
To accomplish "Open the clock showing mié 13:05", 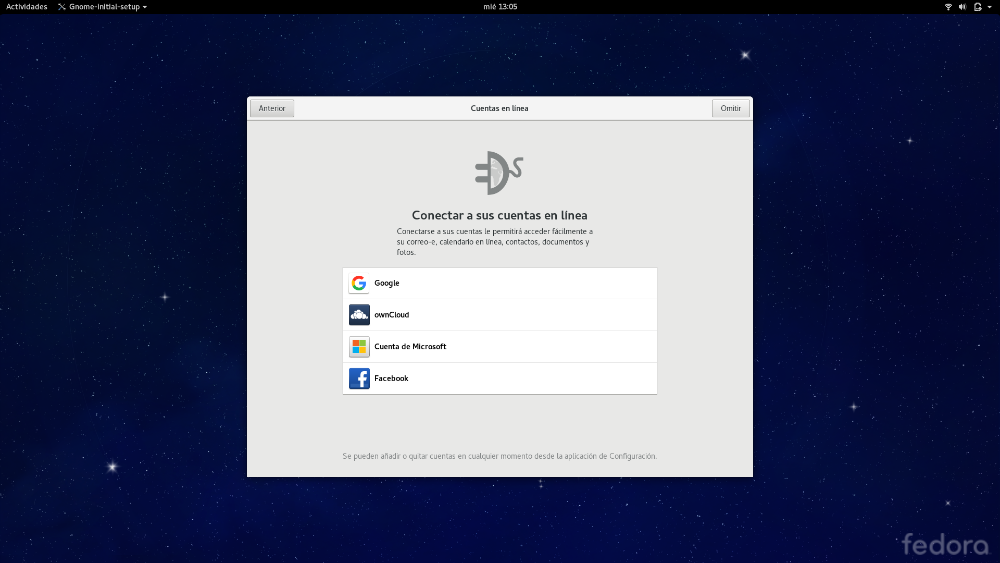I will 500,7.
